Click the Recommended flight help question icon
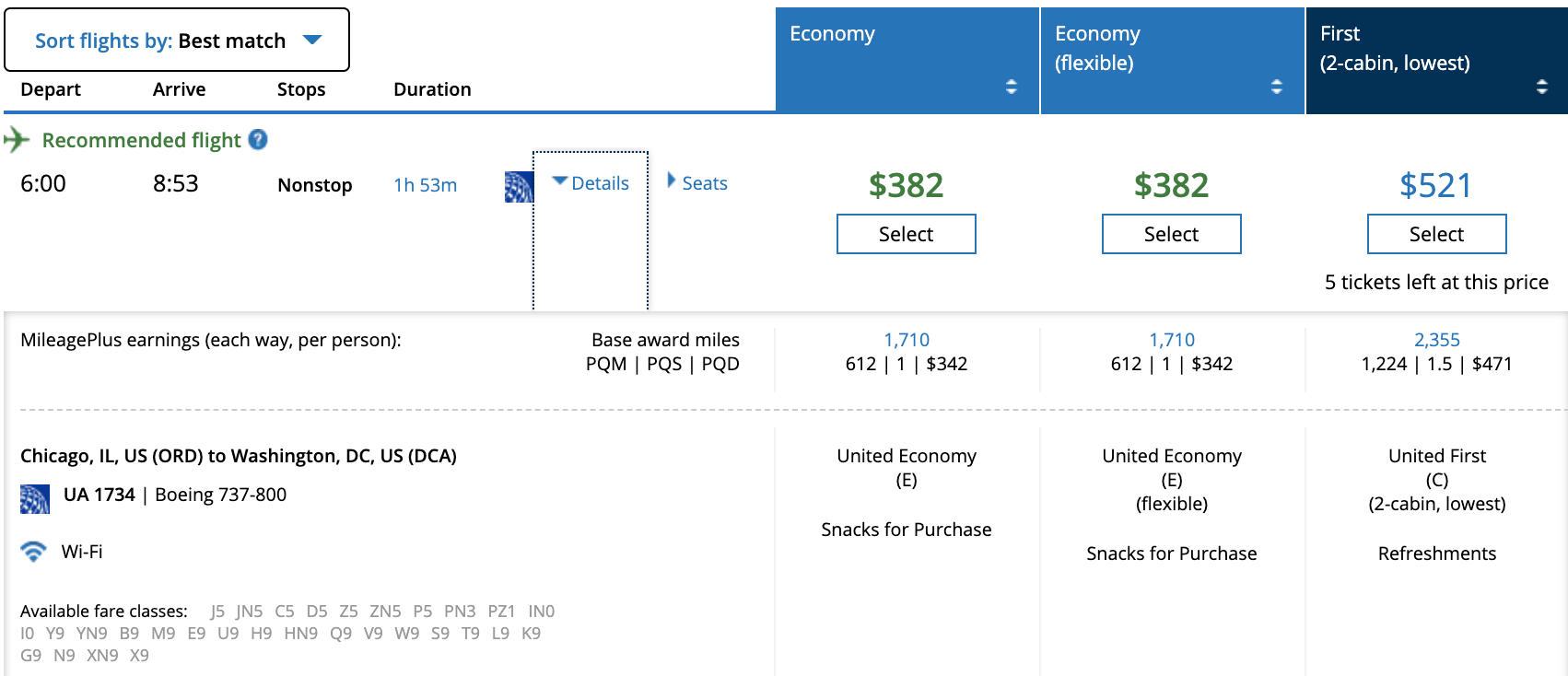Image resolution: width=1568 pixels, height=676 pixels. (x=259, y=140)
